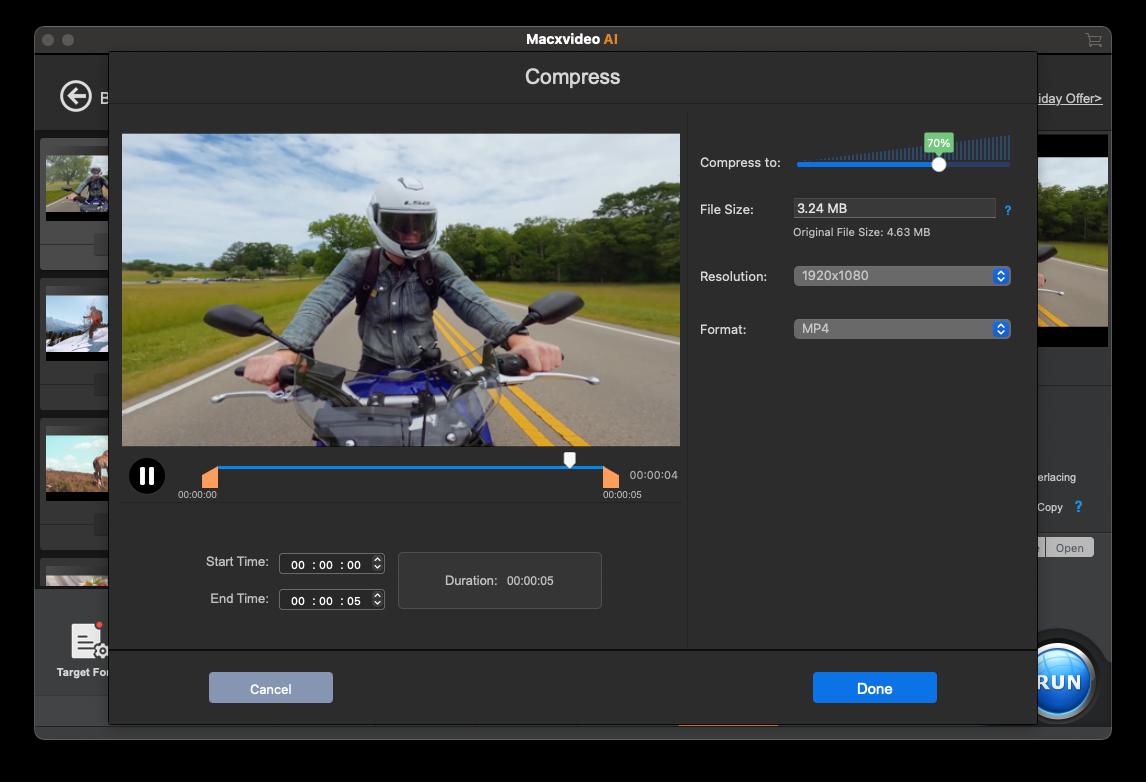
Task: Click the Auto Copy help question mark
Action: click(1078, 507)
